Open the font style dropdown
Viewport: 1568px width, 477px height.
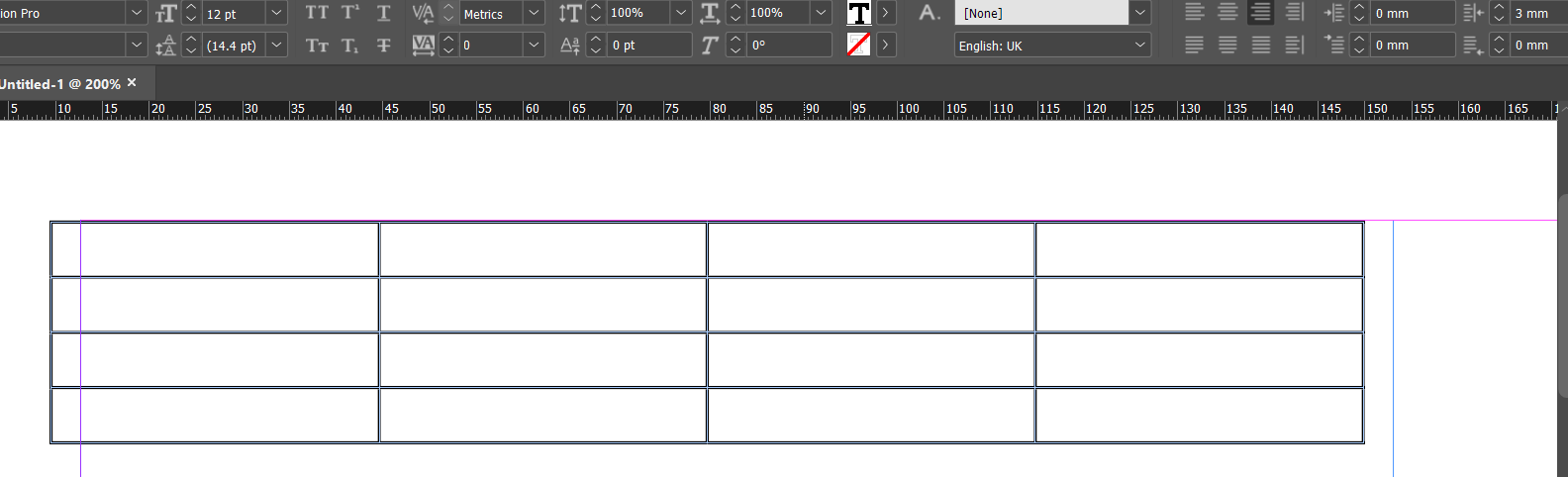[x=137, y=46]
